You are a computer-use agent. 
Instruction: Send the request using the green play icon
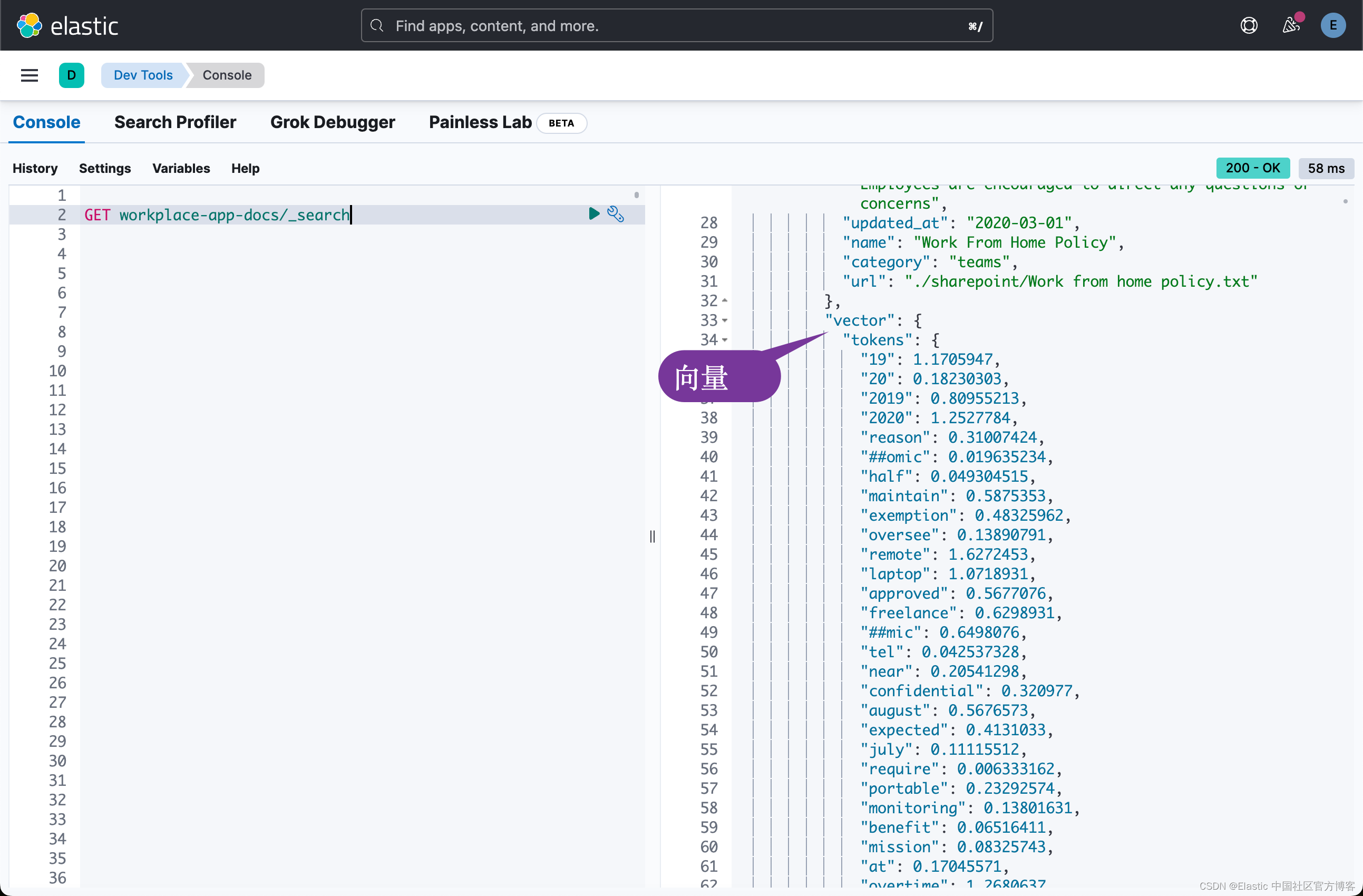[x=593, y=214]
